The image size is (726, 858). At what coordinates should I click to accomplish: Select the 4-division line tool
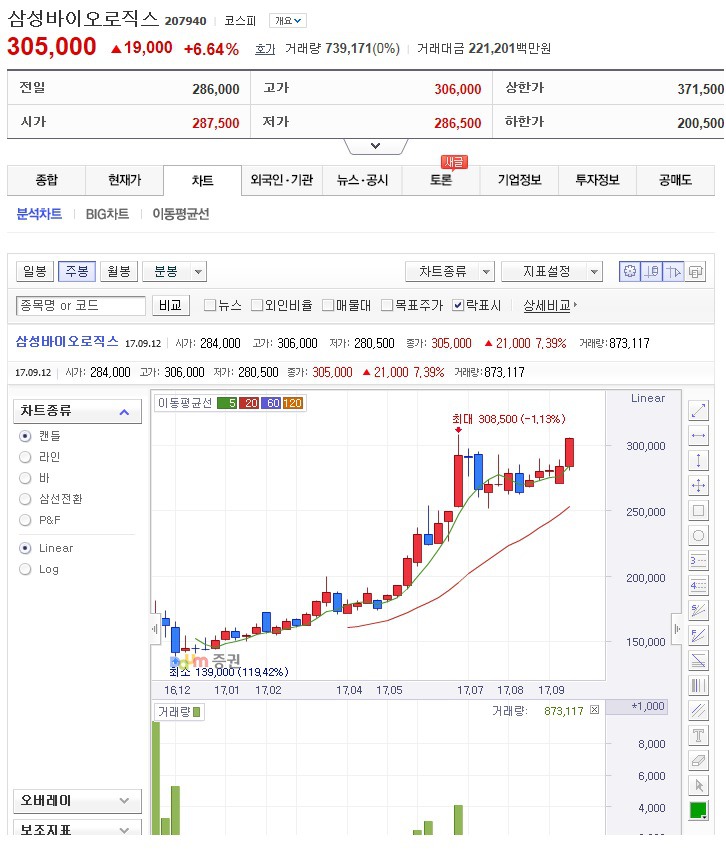point(698,585)
